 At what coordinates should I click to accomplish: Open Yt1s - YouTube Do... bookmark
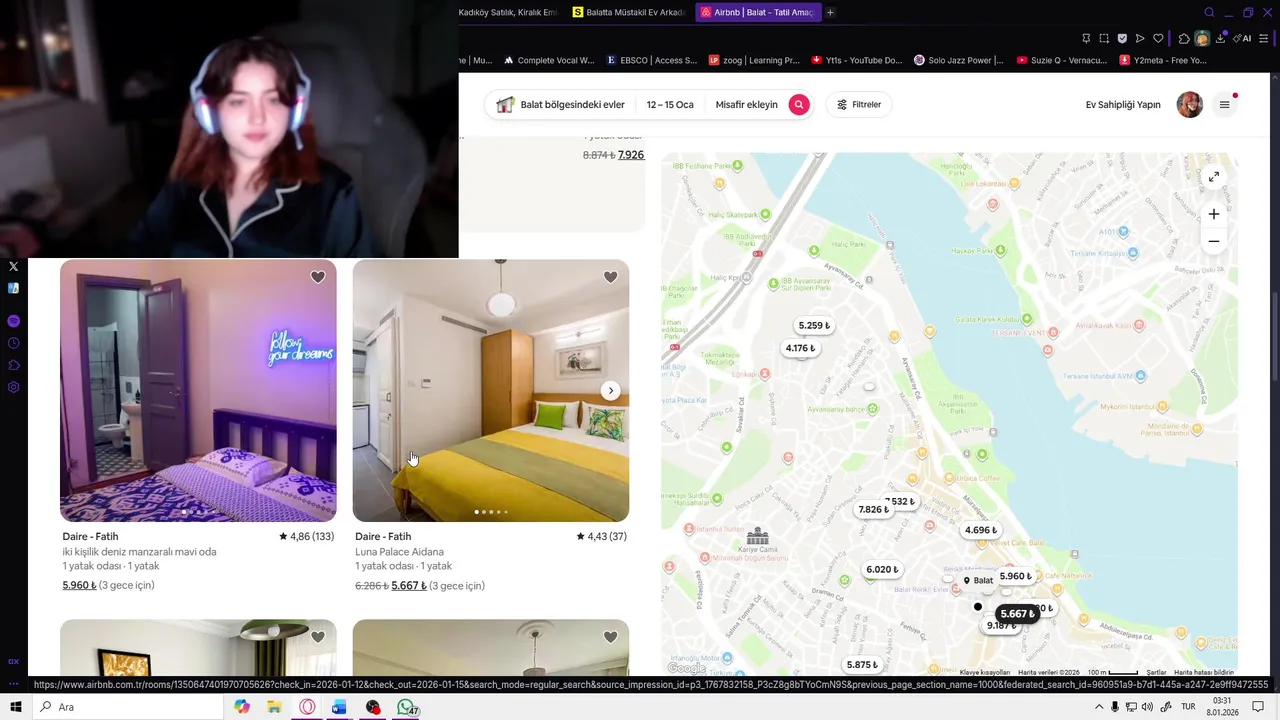[857, 60]
